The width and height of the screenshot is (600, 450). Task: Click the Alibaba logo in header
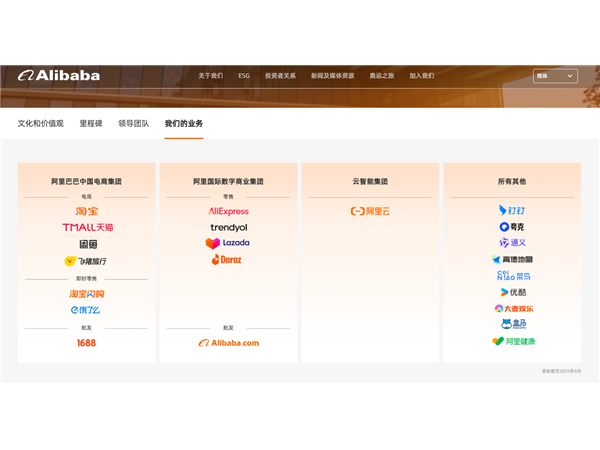(x=59, y=75)
